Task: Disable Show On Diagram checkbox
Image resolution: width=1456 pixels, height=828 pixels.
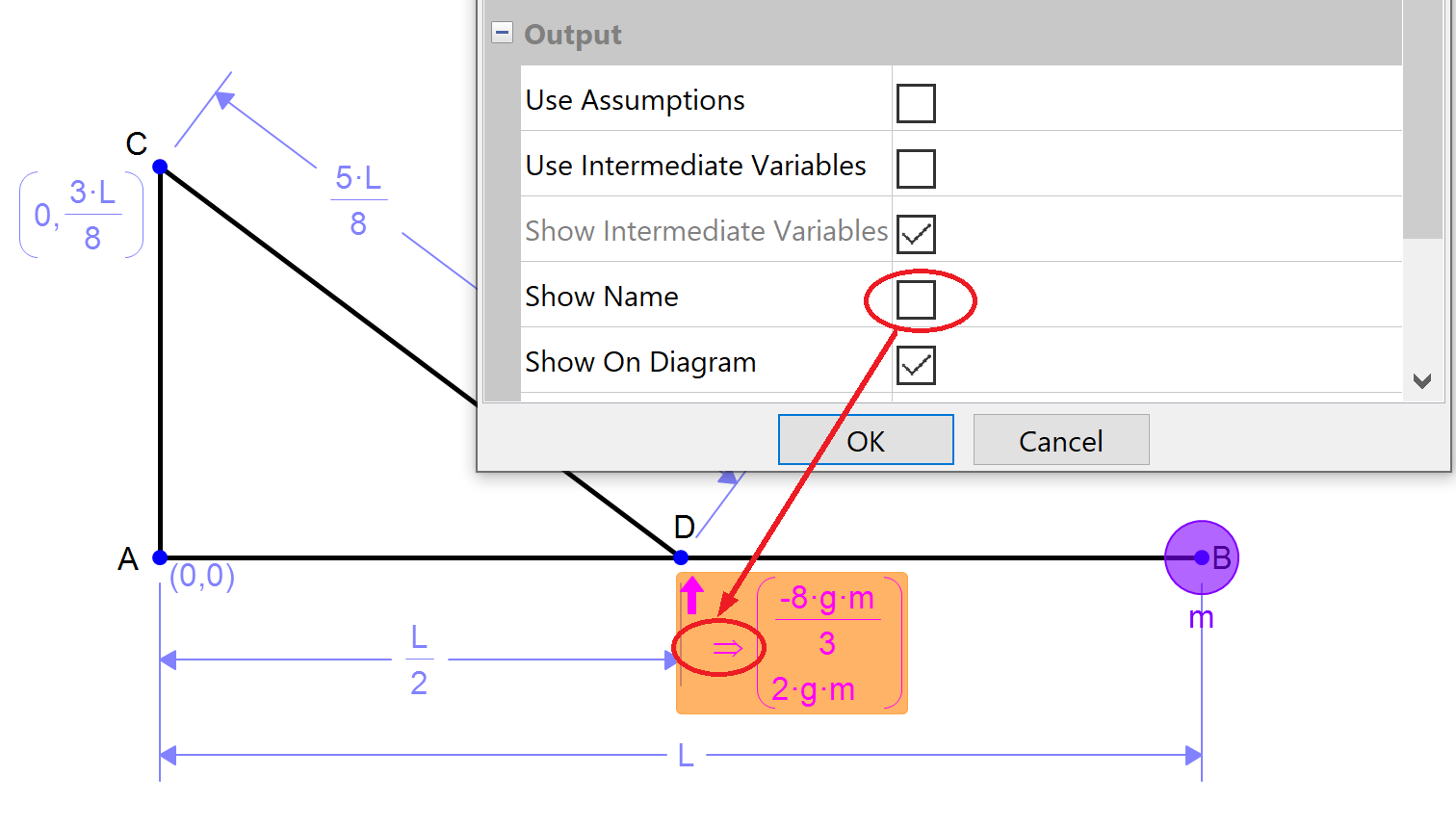Action: click(915, 365)
